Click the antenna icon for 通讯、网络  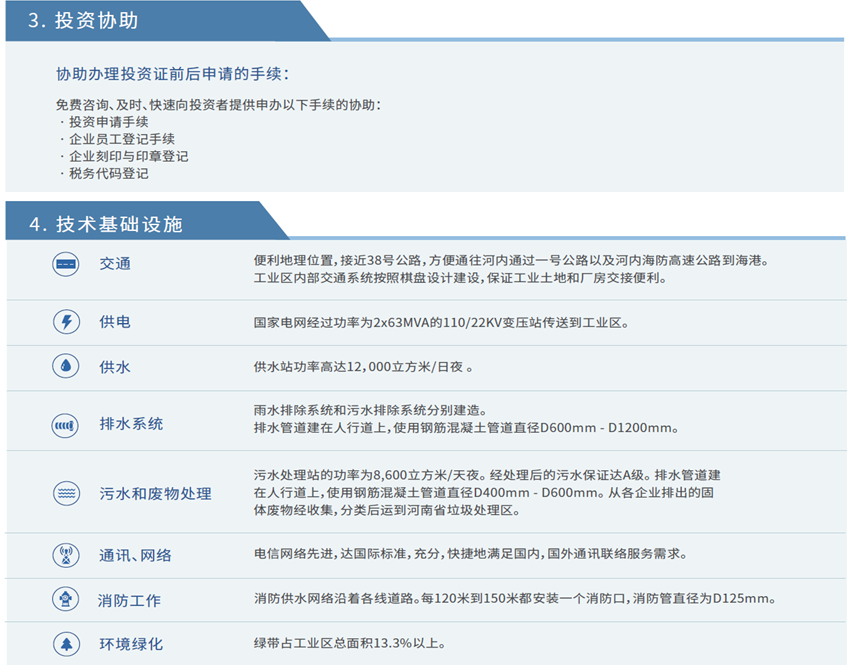pos(65,555)
